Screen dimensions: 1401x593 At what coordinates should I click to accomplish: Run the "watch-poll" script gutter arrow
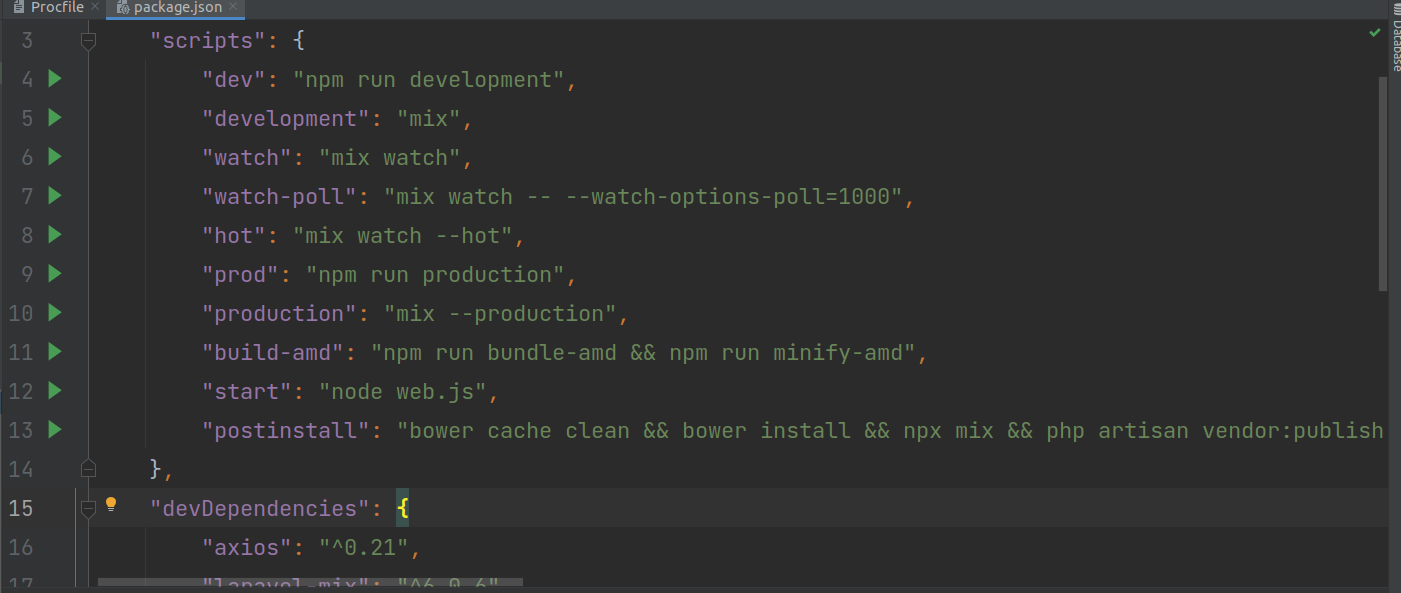click(x=55, y=196)
